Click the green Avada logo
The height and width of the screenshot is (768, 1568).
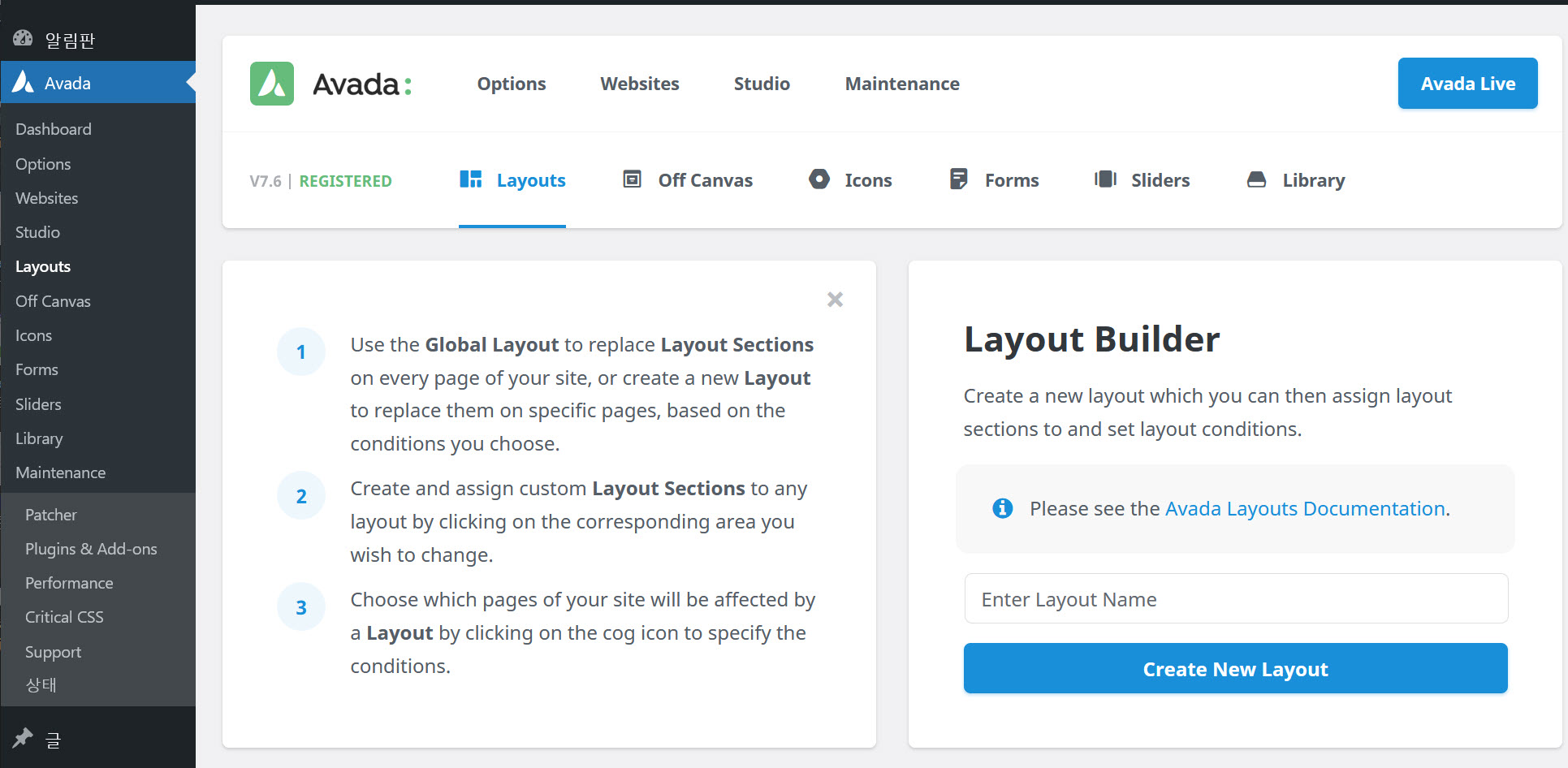click(x=272, y=84)
